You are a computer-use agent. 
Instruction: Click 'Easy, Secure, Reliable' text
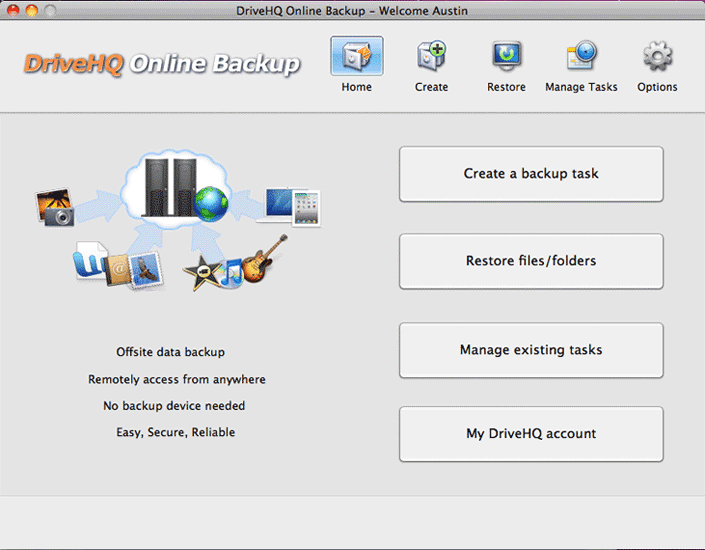tap(175, 432)
